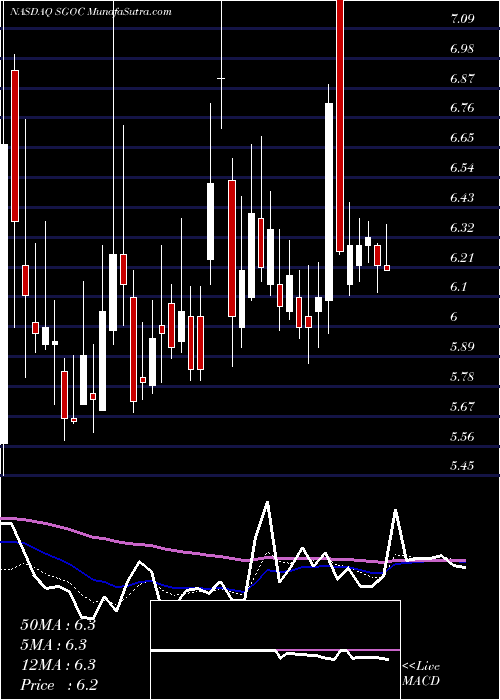This screenshot has height=700, width=500.
Task: Click the 6.65 price axis label
Action: point(462,138)
